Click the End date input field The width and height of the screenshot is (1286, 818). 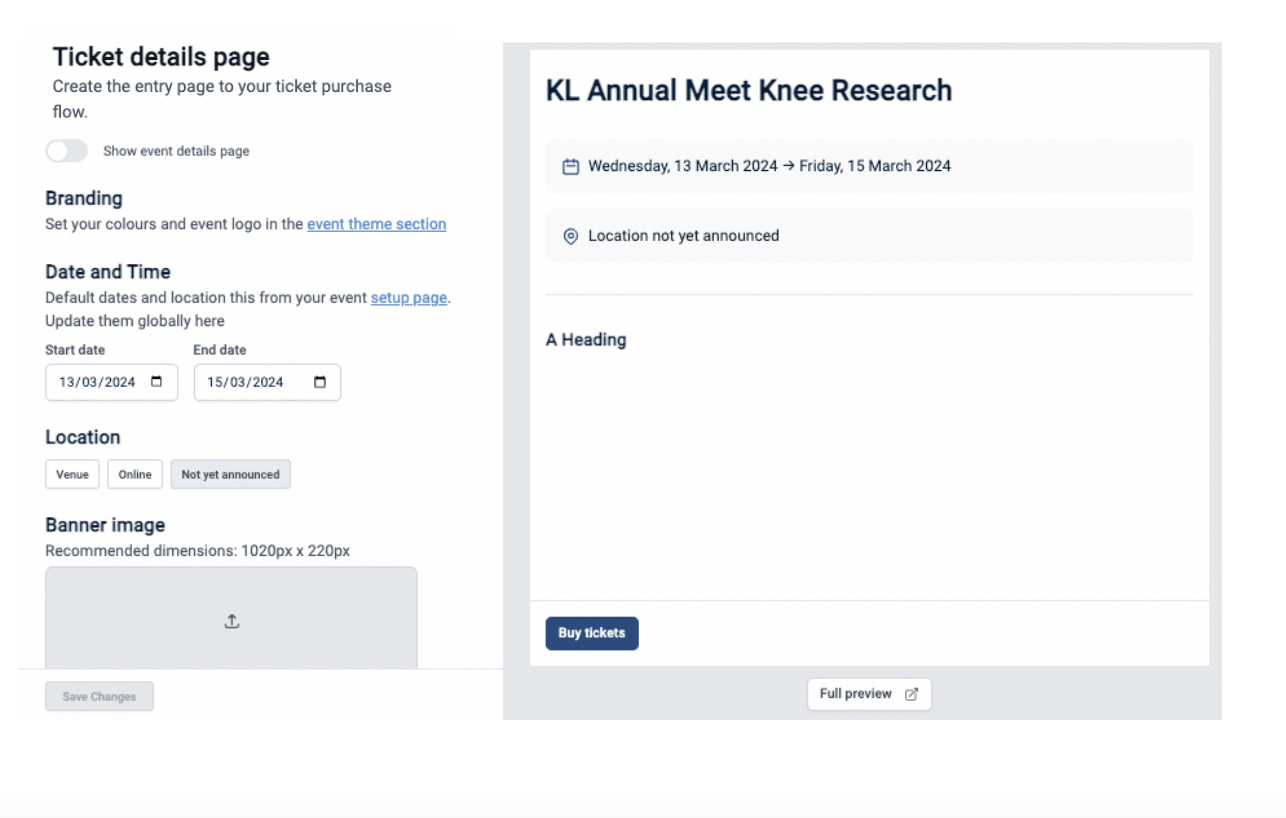pos(267,382)
